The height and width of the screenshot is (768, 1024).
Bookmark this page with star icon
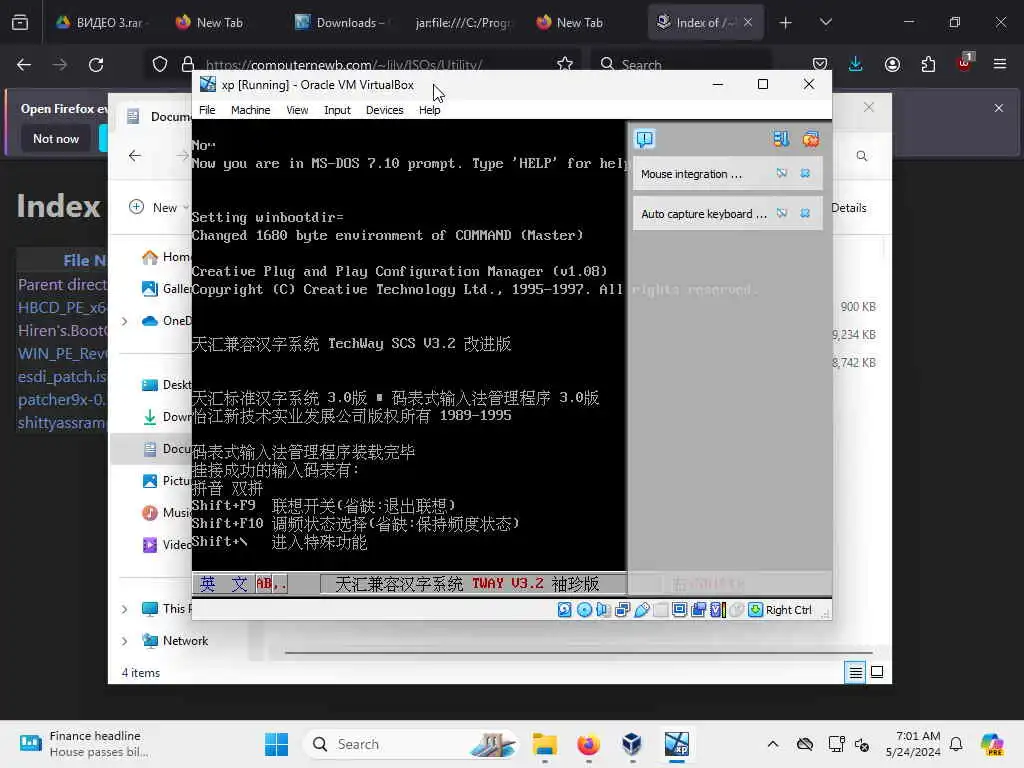565,63
